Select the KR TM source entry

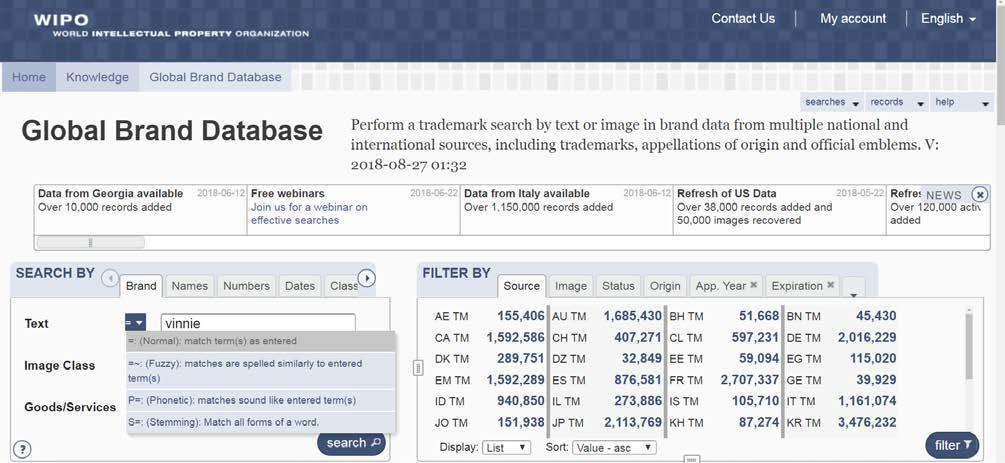pos(841,423)
